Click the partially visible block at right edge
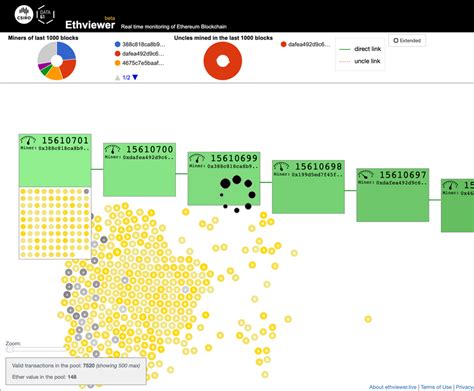Image resolution: width=474 pixels, height=391 pixels. 457,205
